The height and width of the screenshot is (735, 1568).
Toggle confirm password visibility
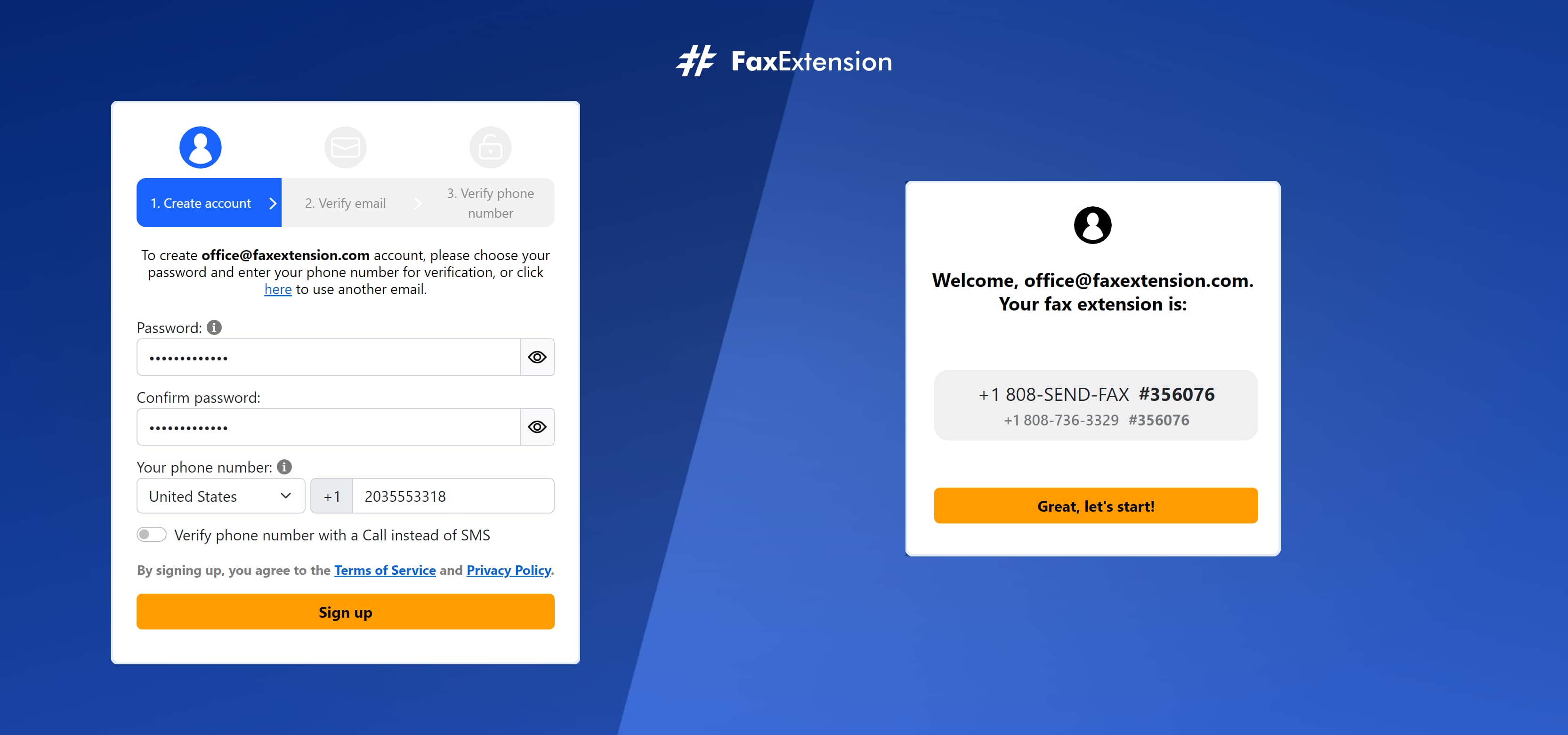pos(536,426)
